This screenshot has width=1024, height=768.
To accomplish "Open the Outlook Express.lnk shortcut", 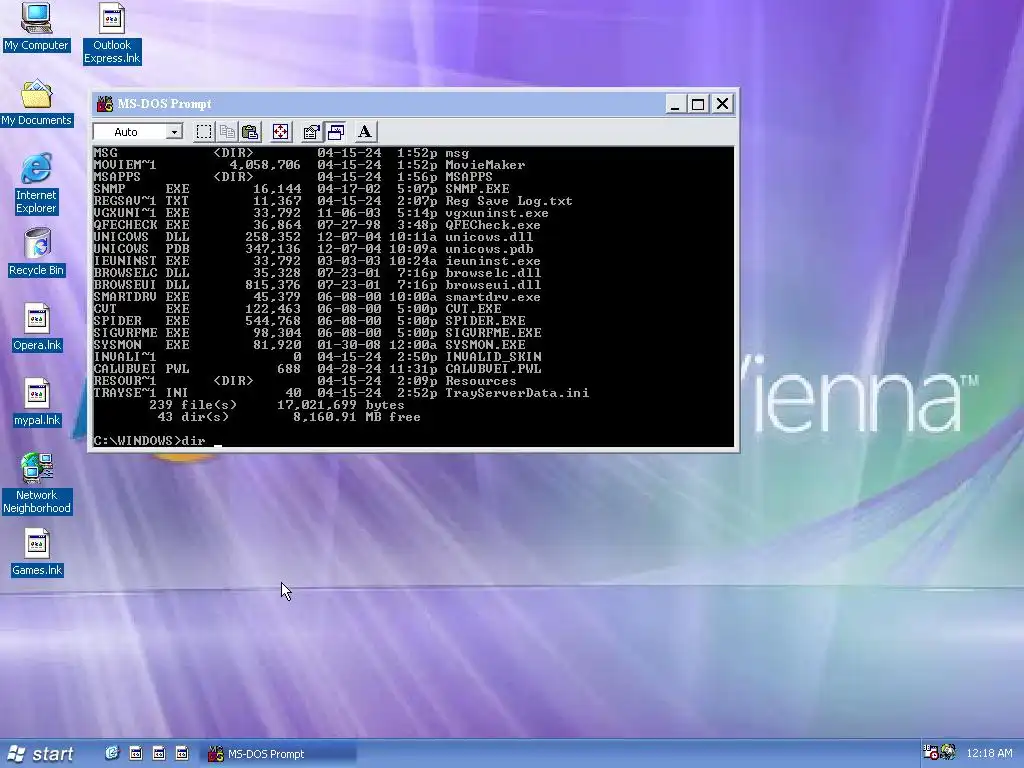I will tap(112, 33).
